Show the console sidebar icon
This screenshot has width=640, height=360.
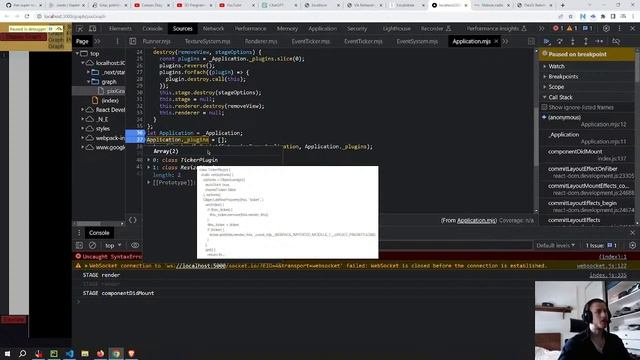point(79,245)
